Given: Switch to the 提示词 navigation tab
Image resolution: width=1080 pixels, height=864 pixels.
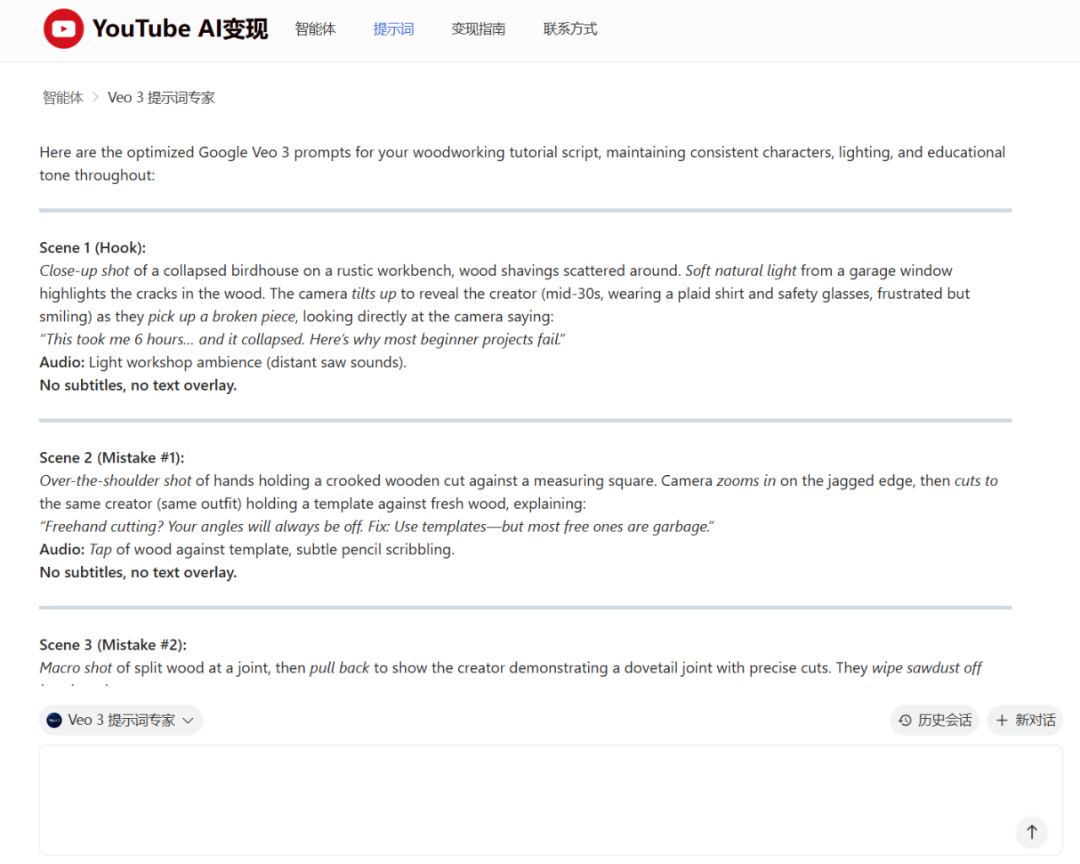Looking at the screenshot, I should click(x=393, y=29).
